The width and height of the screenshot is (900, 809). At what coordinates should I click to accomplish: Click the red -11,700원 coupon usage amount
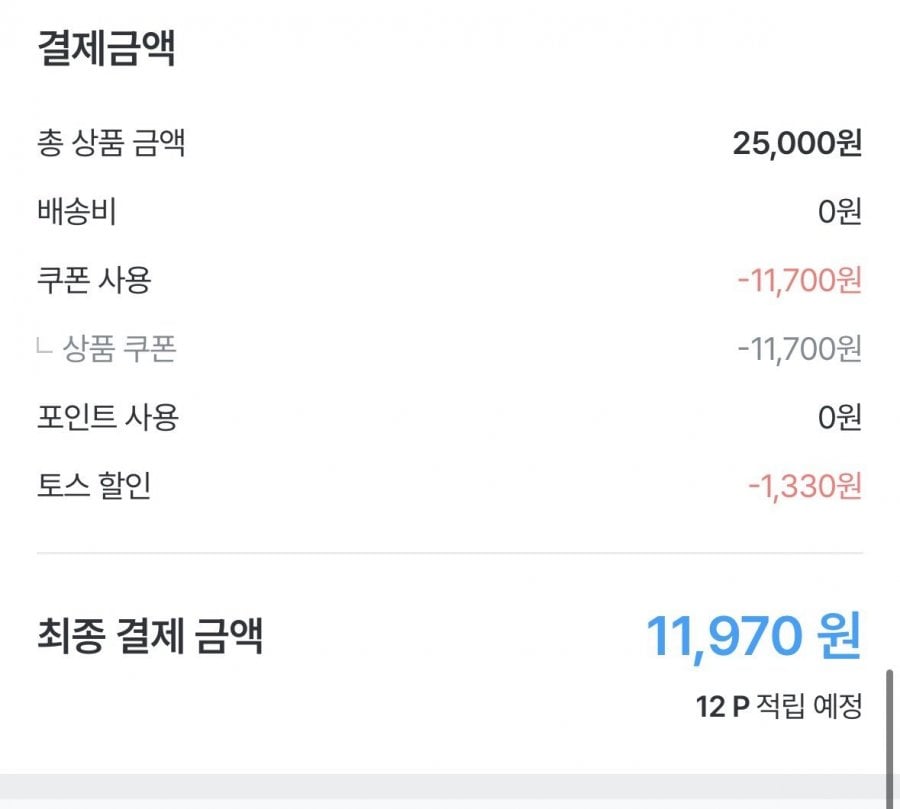pyautogui.click(x=799, y=281)
